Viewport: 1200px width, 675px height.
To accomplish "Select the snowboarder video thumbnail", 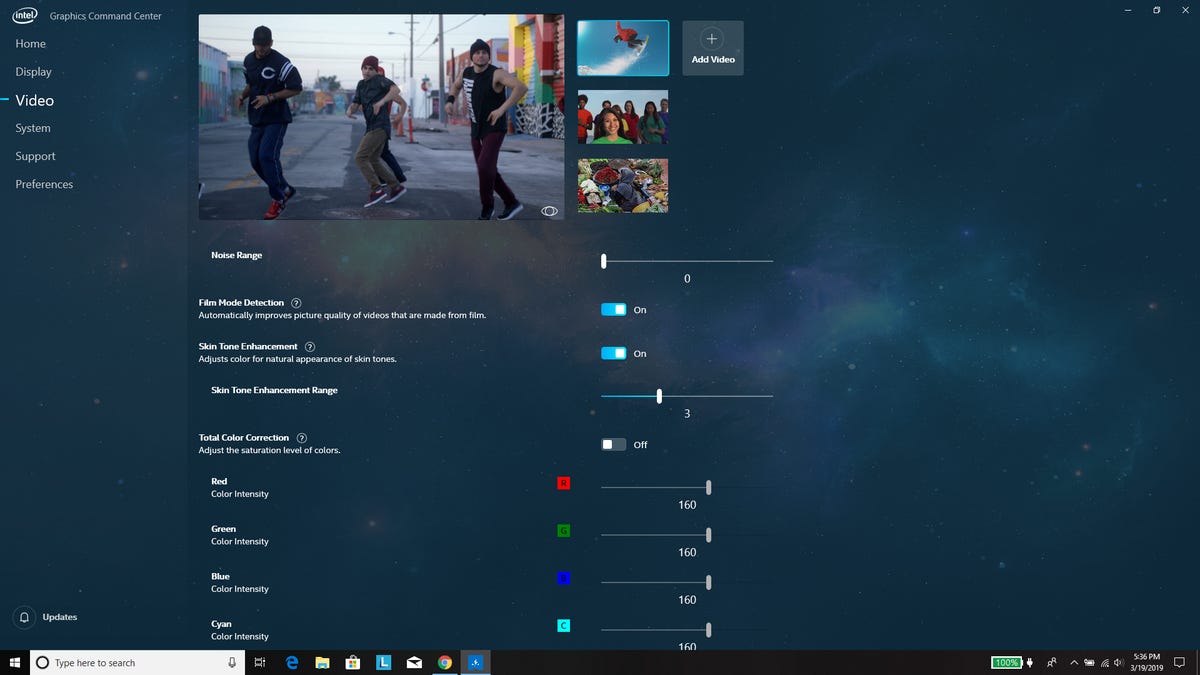I will [x=622, y=47].
